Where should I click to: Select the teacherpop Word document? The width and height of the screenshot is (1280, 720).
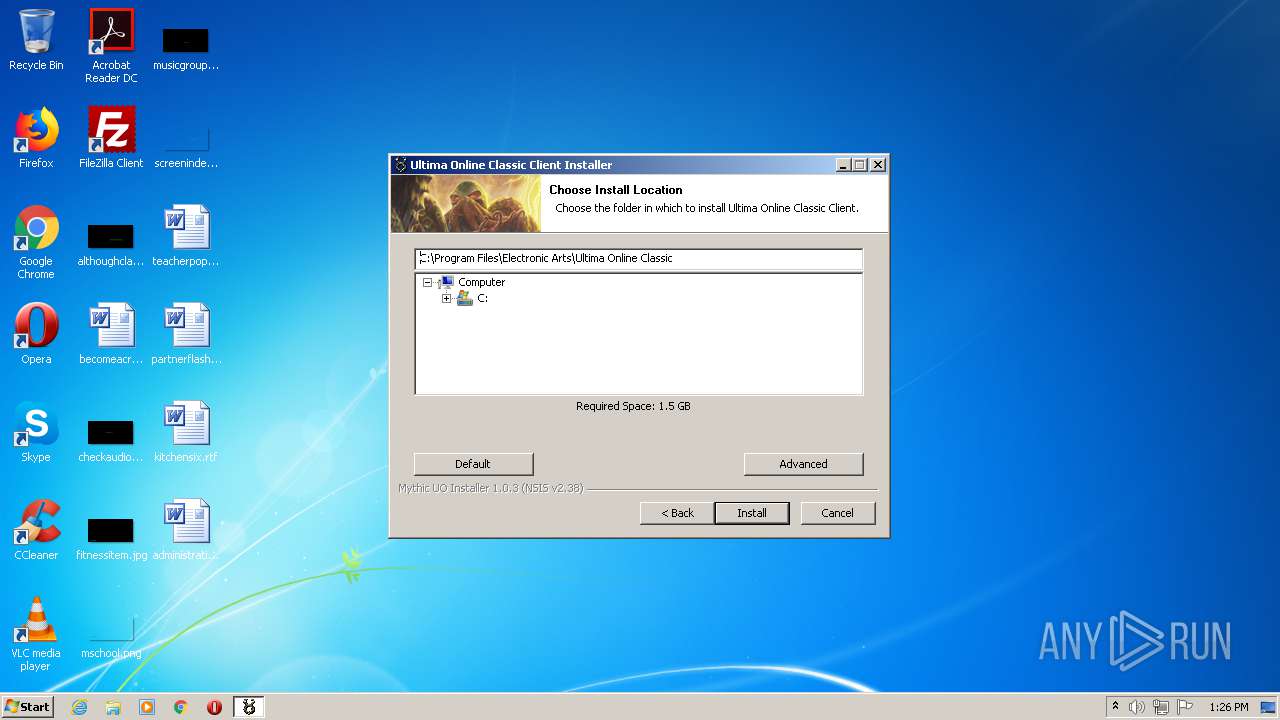pos(186,236)
